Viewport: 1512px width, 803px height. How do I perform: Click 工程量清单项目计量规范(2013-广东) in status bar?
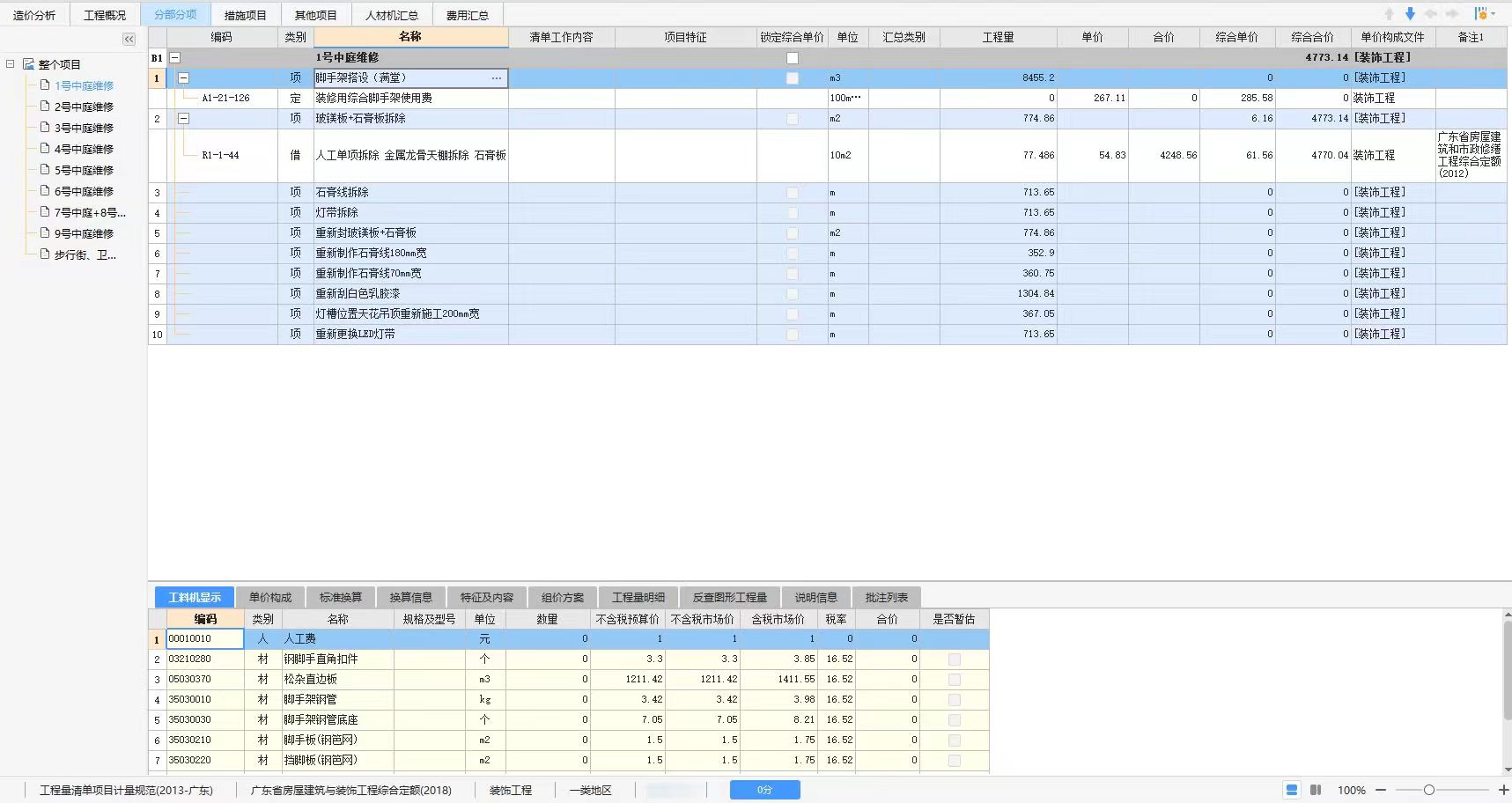[x=126, y=790]
